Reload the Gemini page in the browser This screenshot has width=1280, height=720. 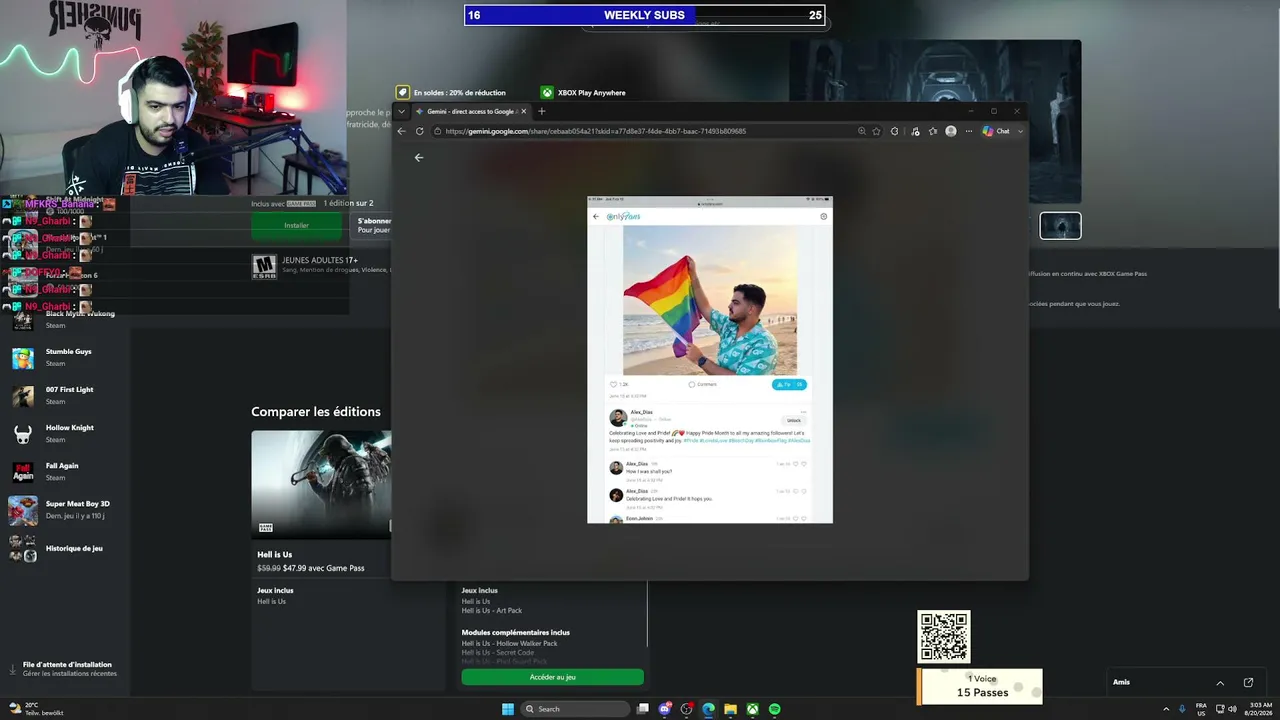(x=420, y=131)
